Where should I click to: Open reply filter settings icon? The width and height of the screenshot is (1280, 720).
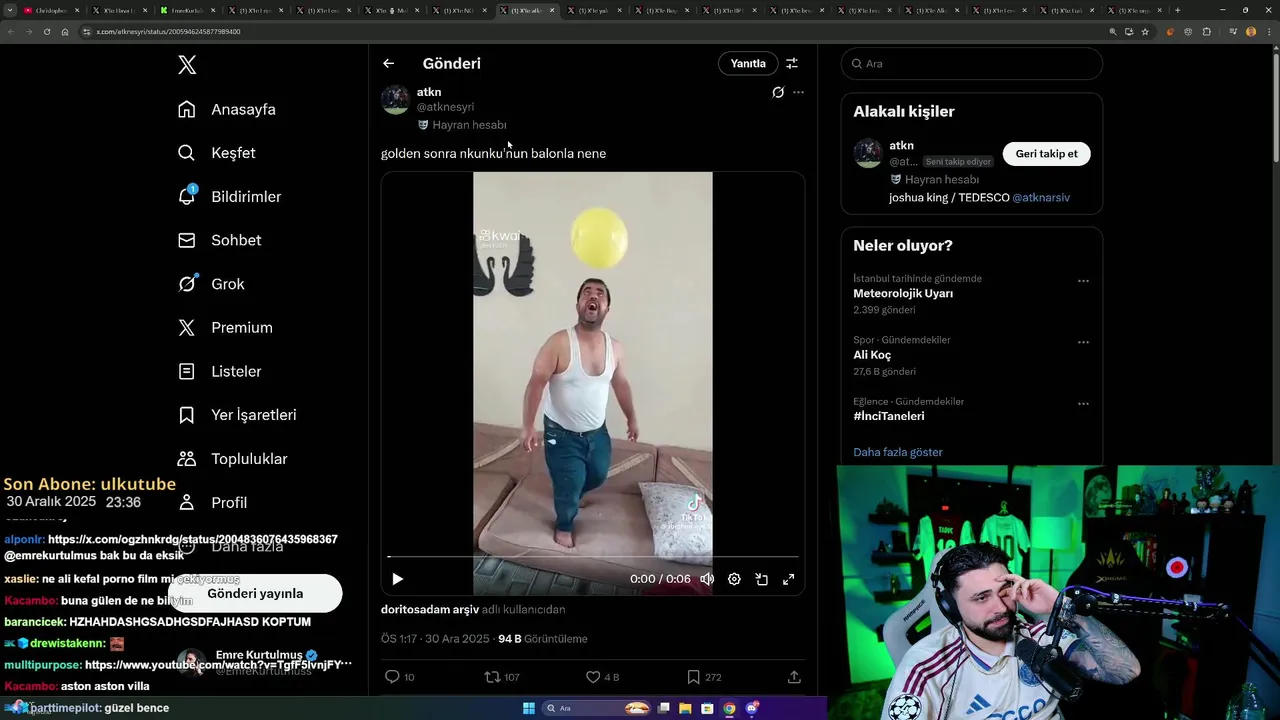pyautogui.click(x=792, y=63)
